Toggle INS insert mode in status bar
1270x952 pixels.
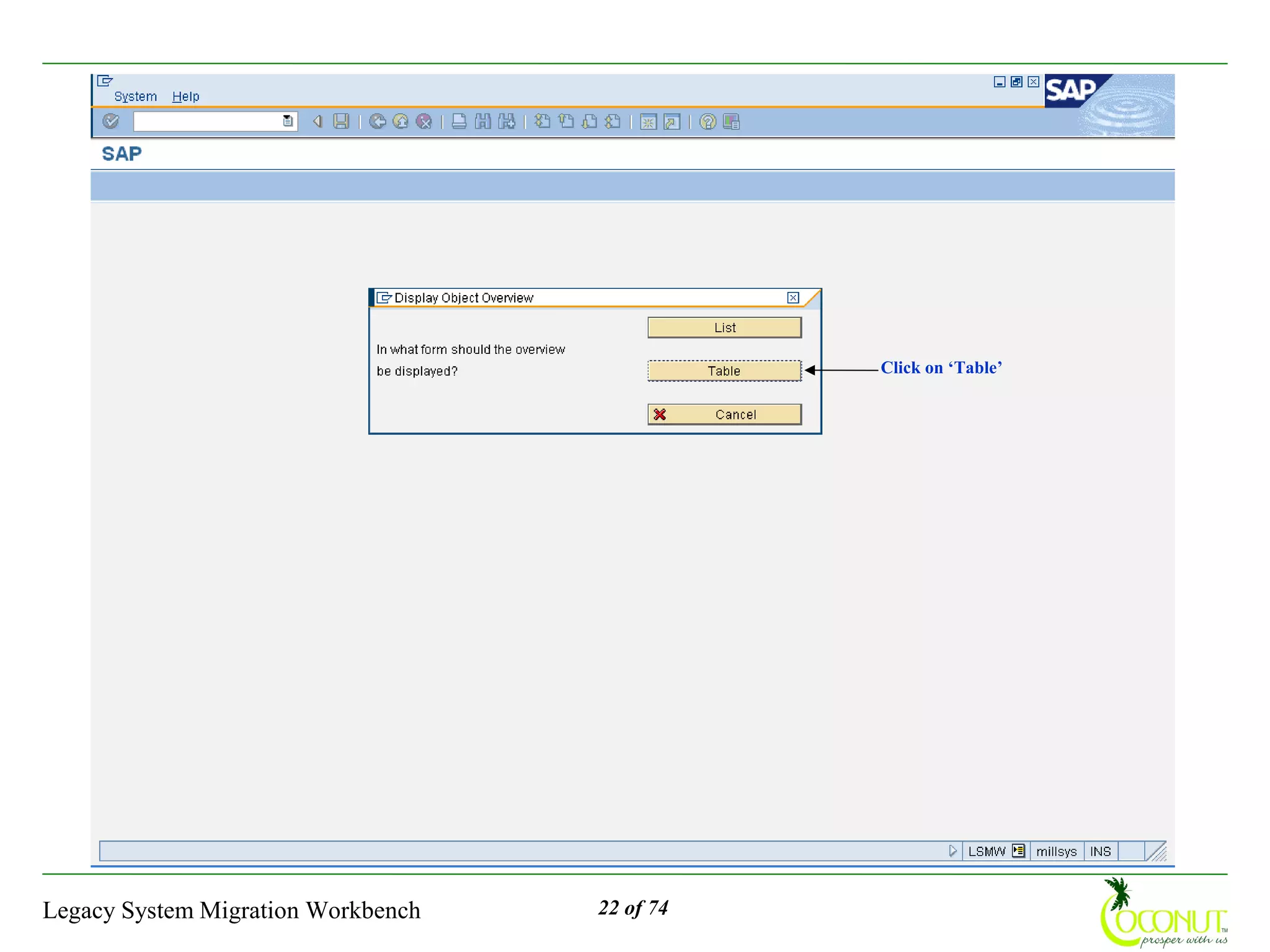(1101, 851)
